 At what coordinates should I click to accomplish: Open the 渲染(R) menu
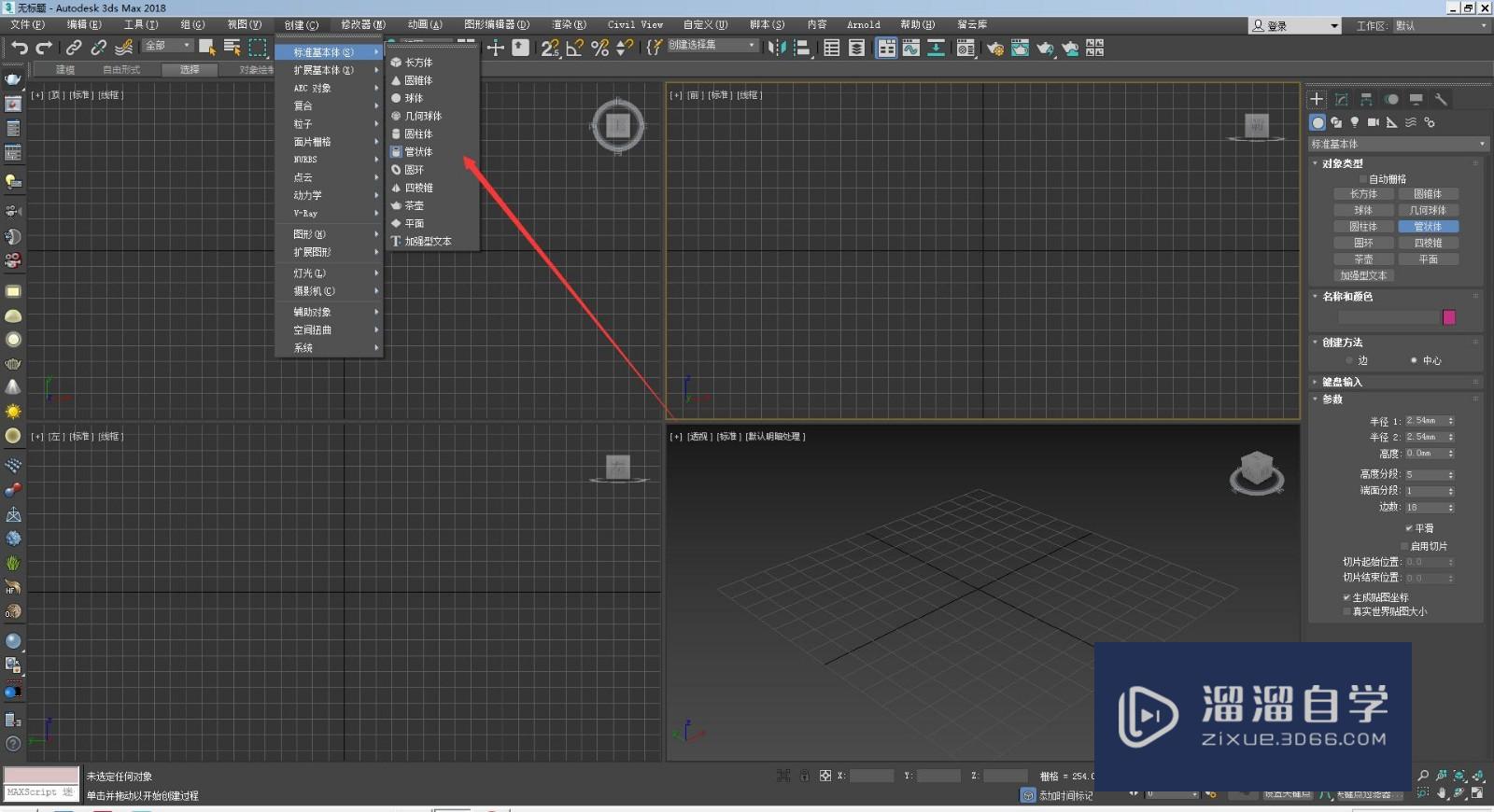click(569, 25)
